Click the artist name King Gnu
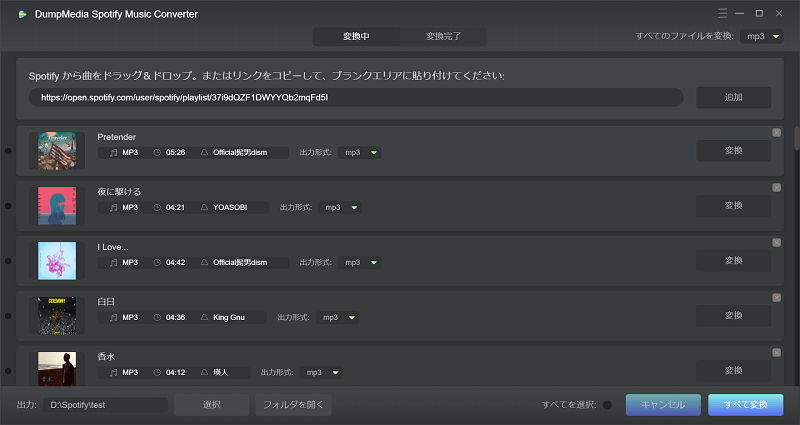The height and width of the screenshot is (425, 800). 229,317
